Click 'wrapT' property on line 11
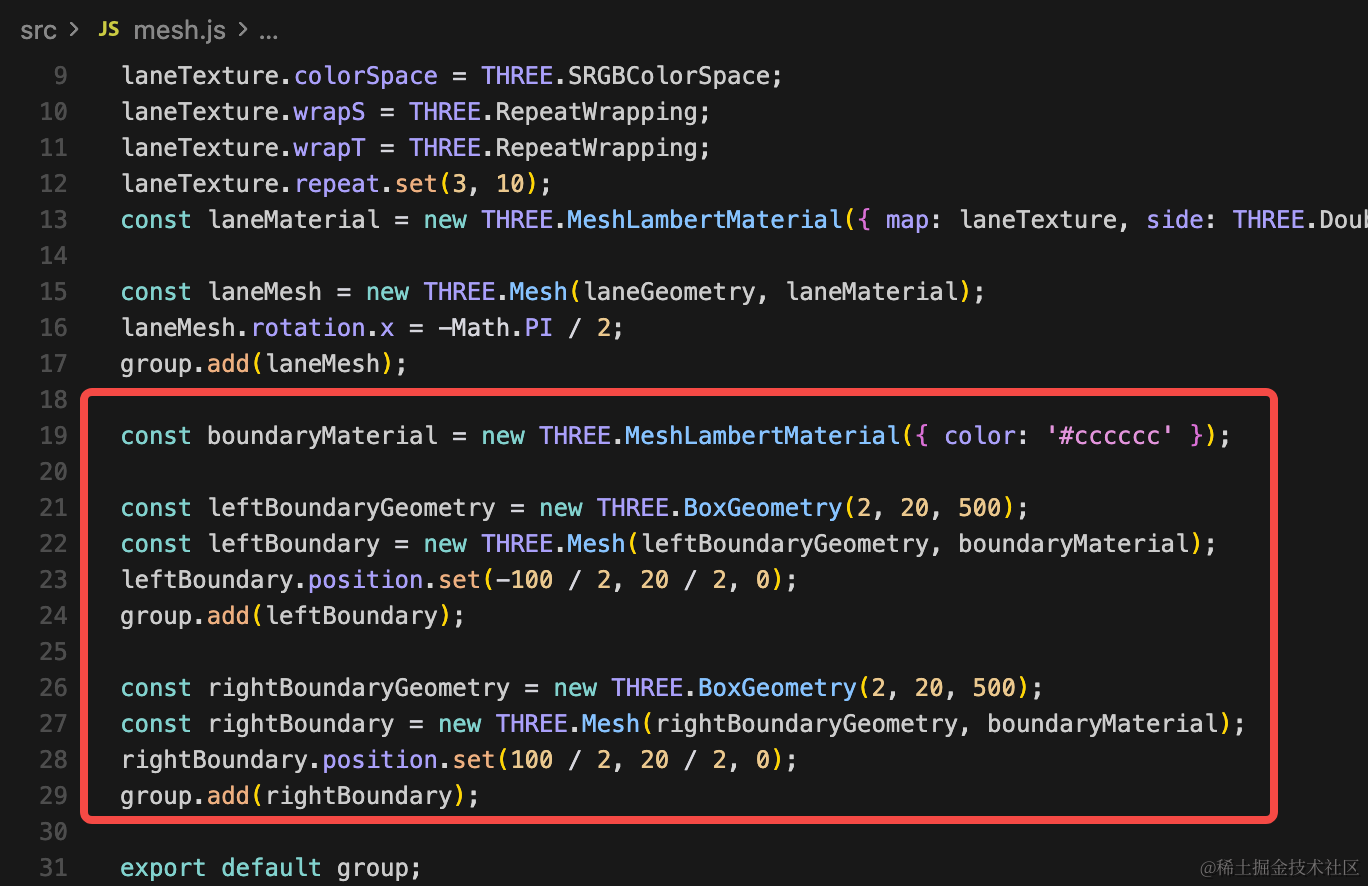The image size is (1368, 886). tap(329, 148)
